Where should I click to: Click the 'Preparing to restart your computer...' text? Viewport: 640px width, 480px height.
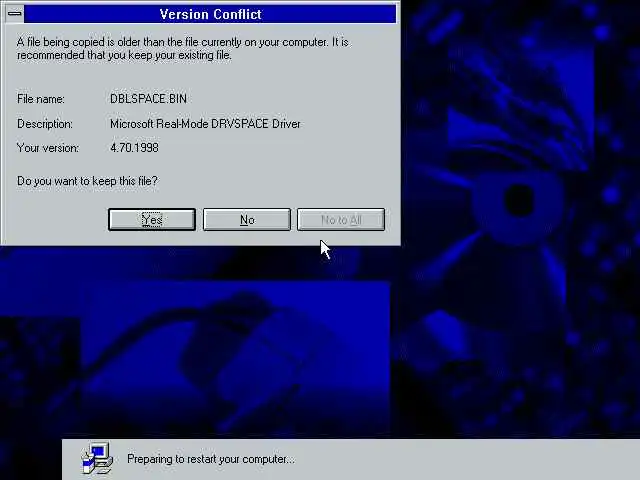tap(211, 459)
